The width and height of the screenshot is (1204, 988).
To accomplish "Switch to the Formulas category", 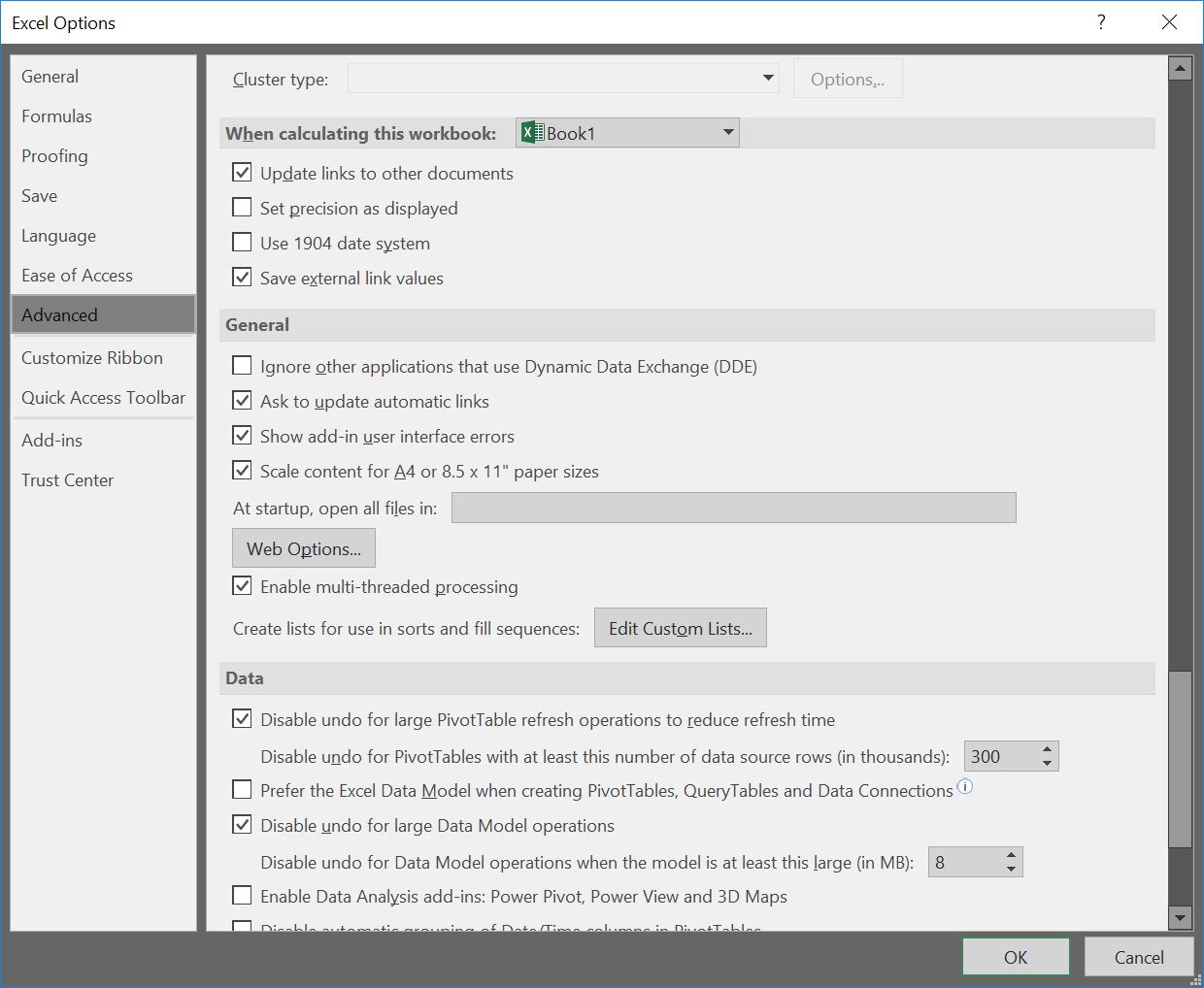I will click(56, 115).
